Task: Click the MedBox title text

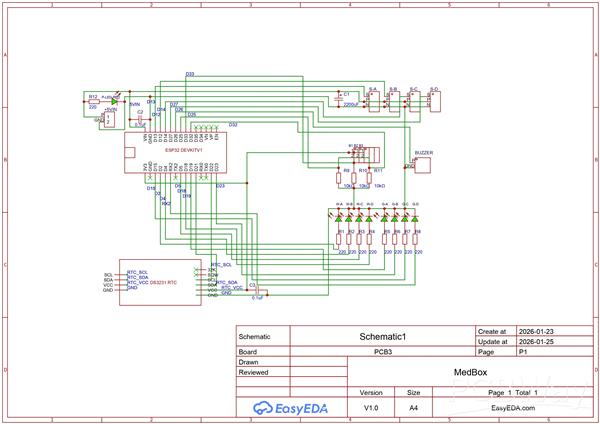Action: pyautogui.click(x=470, y=371)
